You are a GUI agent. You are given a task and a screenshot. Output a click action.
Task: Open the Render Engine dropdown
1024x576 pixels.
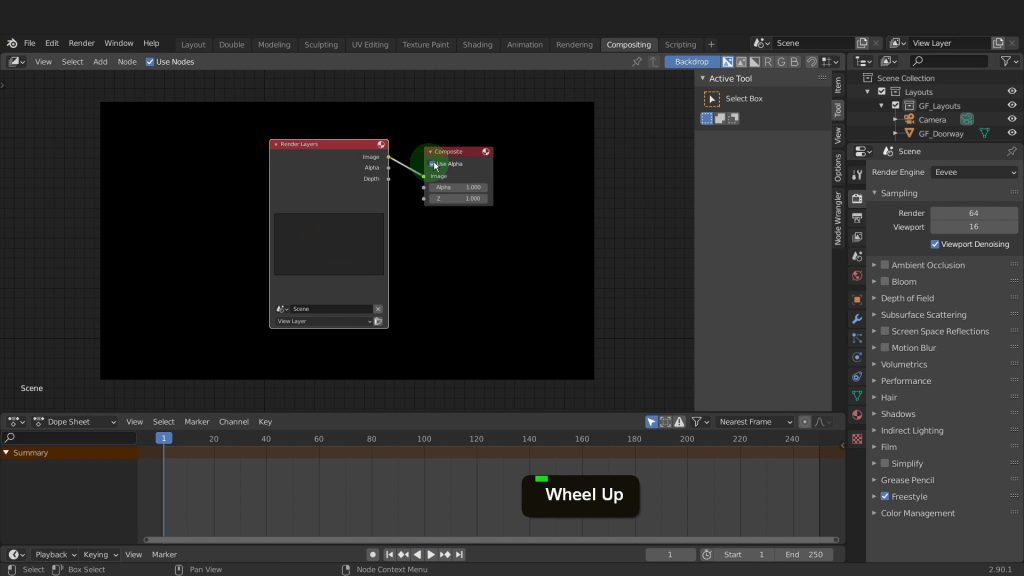coord(975,172)
